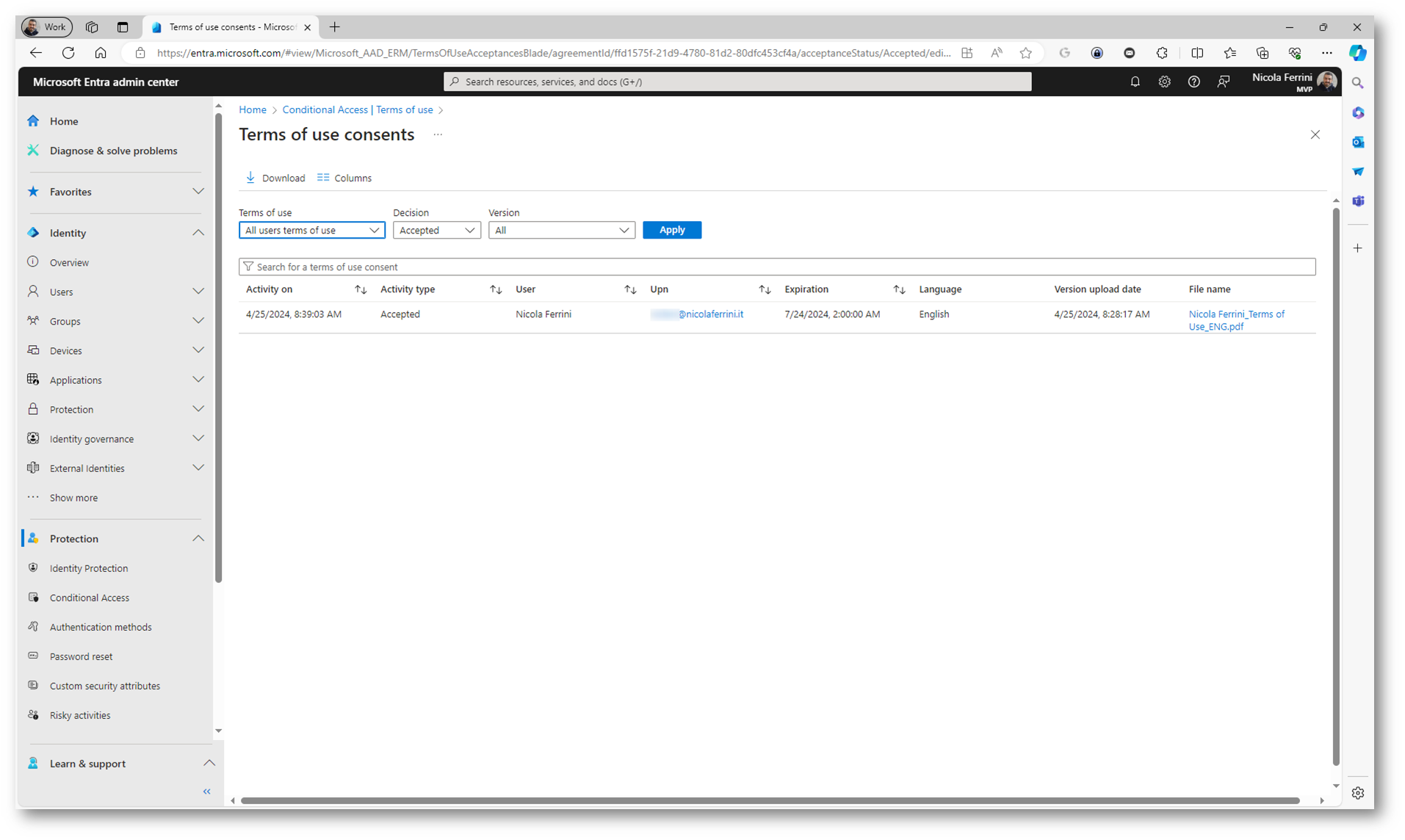Open the Nicola Ferrini account menu
The height and width of the screenshot is (840, 1405).
coord(1294,82)
